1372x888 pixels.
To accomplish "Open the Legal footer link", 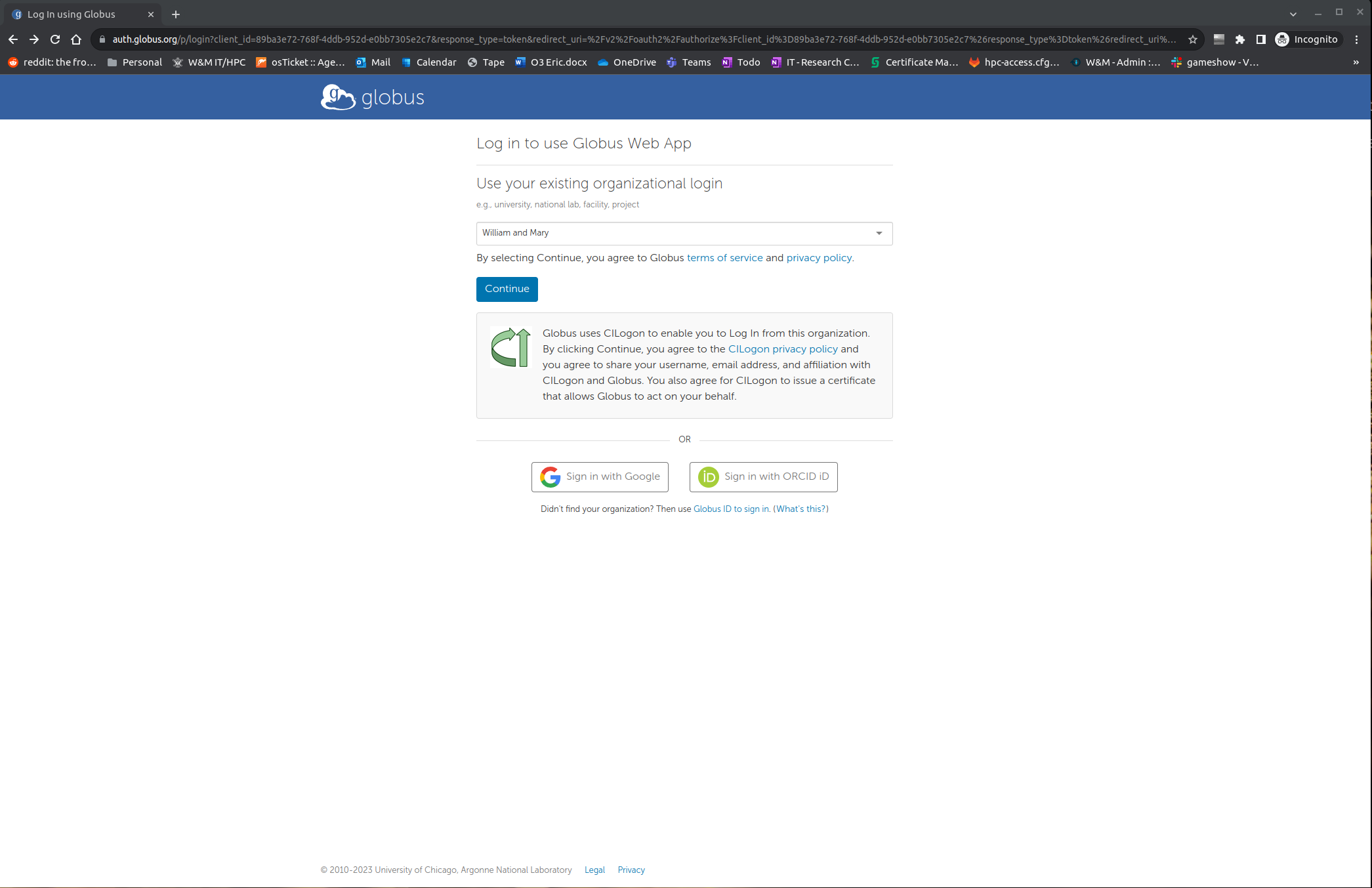I will click(594, 870).
